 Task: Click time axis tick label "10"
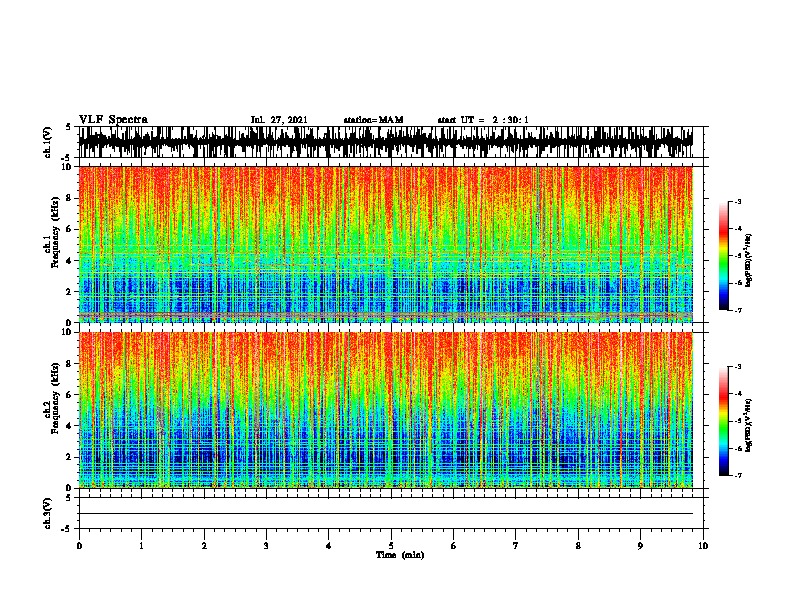point(703,546)
